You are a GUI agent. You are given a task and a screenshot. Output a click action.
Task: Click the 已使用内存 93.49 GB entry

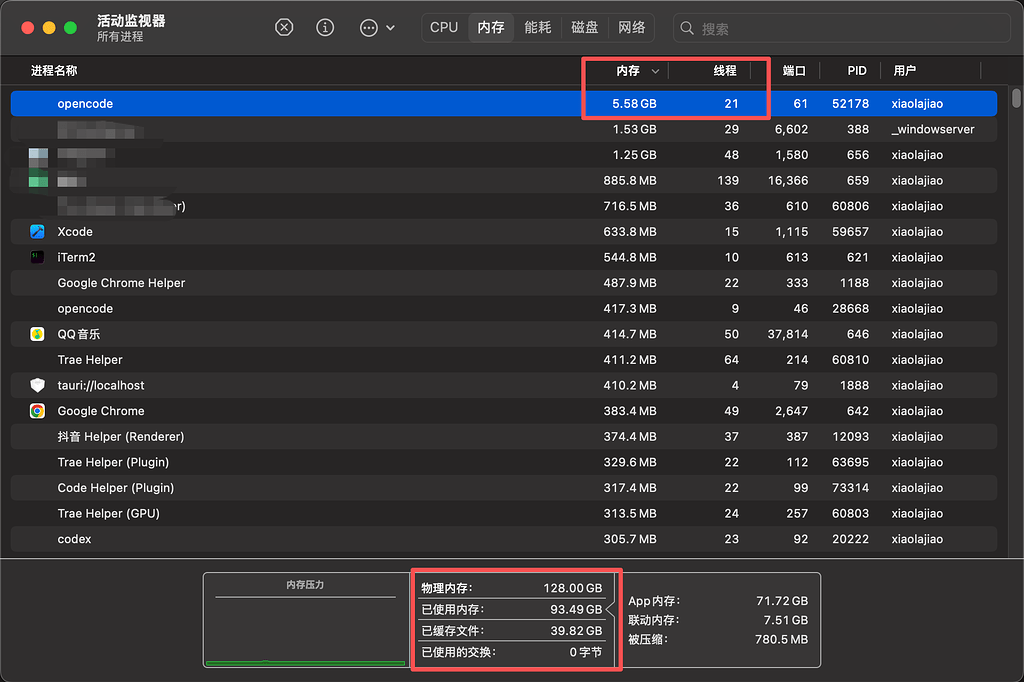click(511, 609)
